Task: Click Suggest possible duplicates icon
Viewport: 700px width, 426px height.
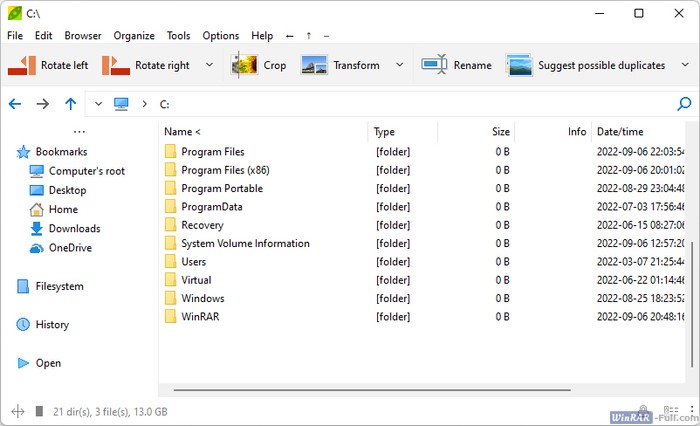Action: tap(519, 65)
